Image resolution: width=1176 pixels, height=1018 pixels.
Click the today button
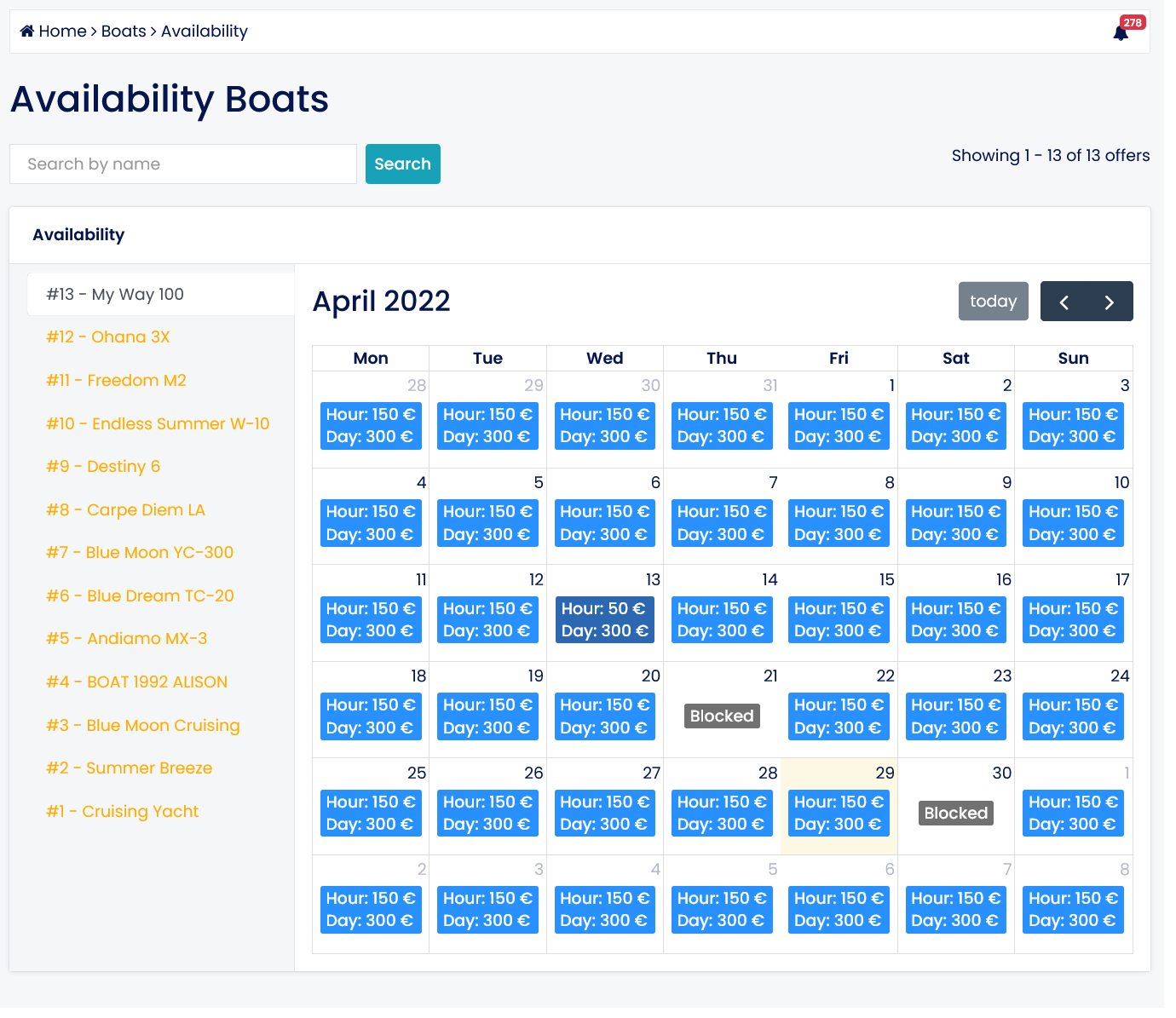(994, 302)
